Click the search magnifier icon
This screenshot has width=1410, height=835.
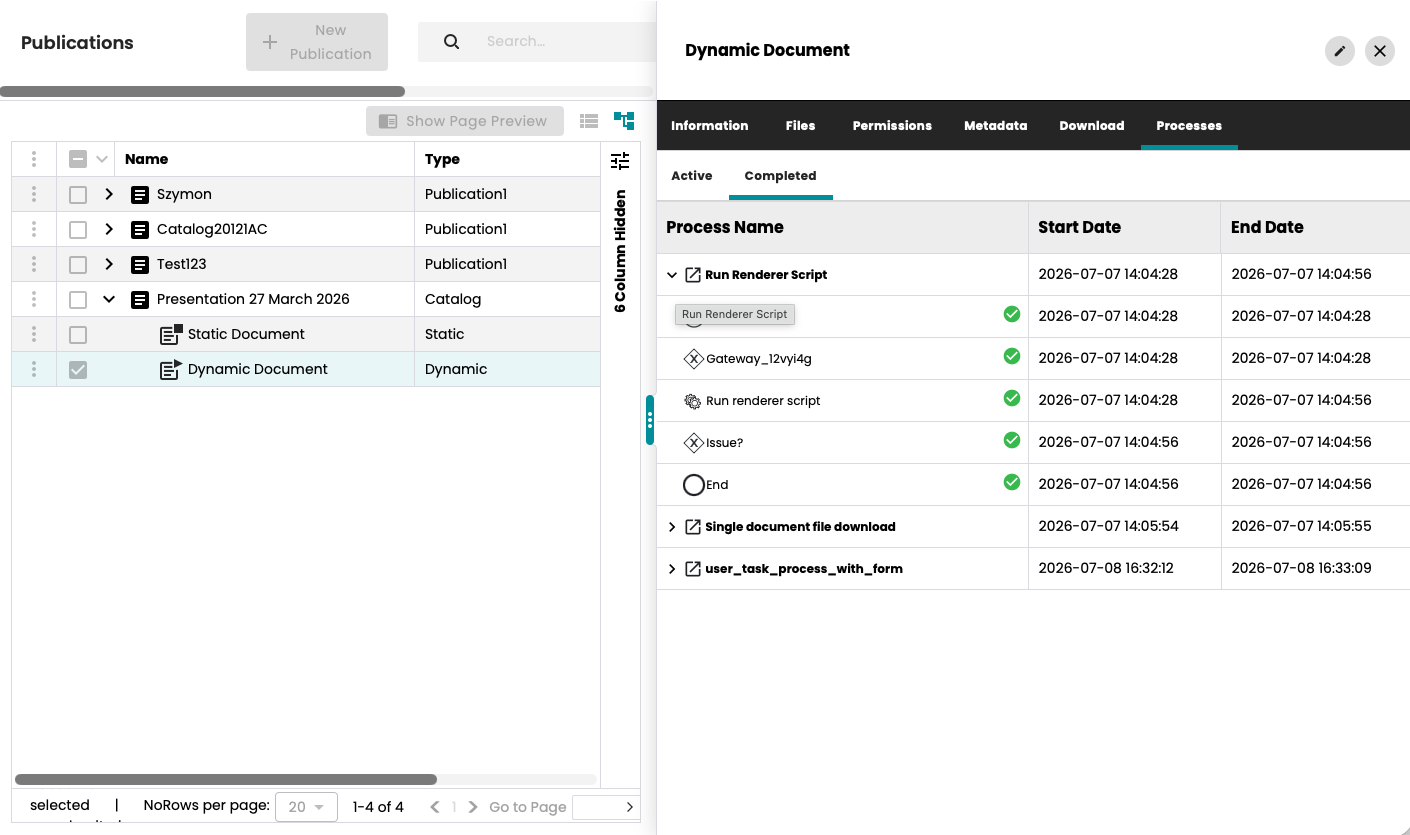pyautogui.click(x=452, y=42)
